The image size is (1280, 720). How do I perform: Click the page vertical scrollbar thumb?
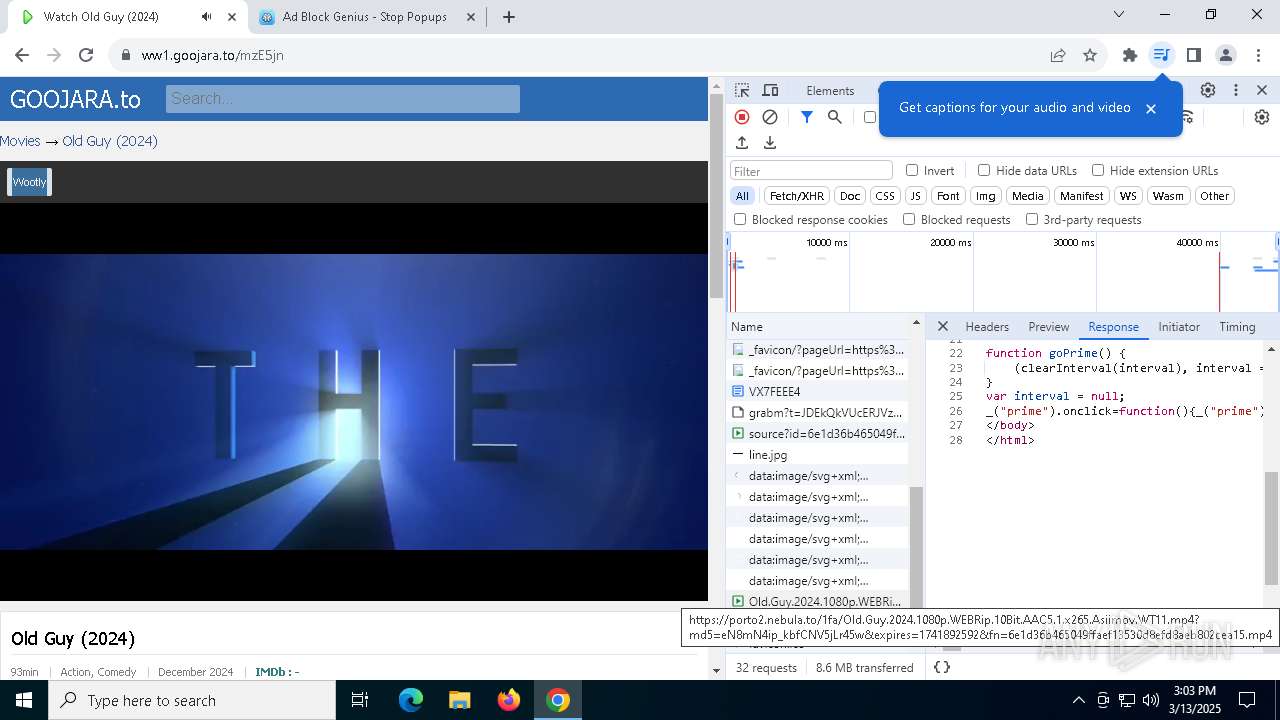(x=716, y=195)
